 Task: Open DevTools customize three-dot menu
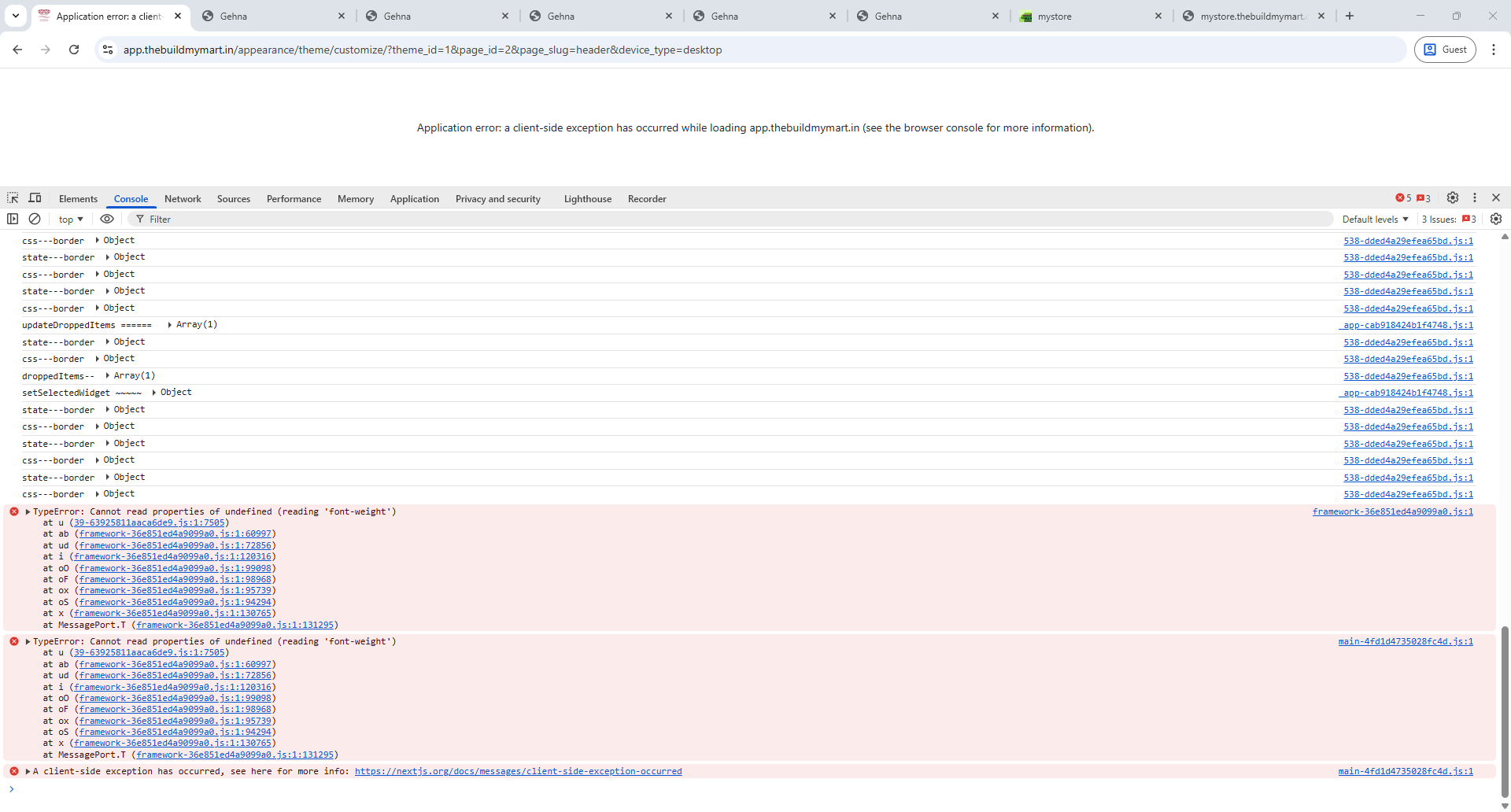[x=1475, y=198]
